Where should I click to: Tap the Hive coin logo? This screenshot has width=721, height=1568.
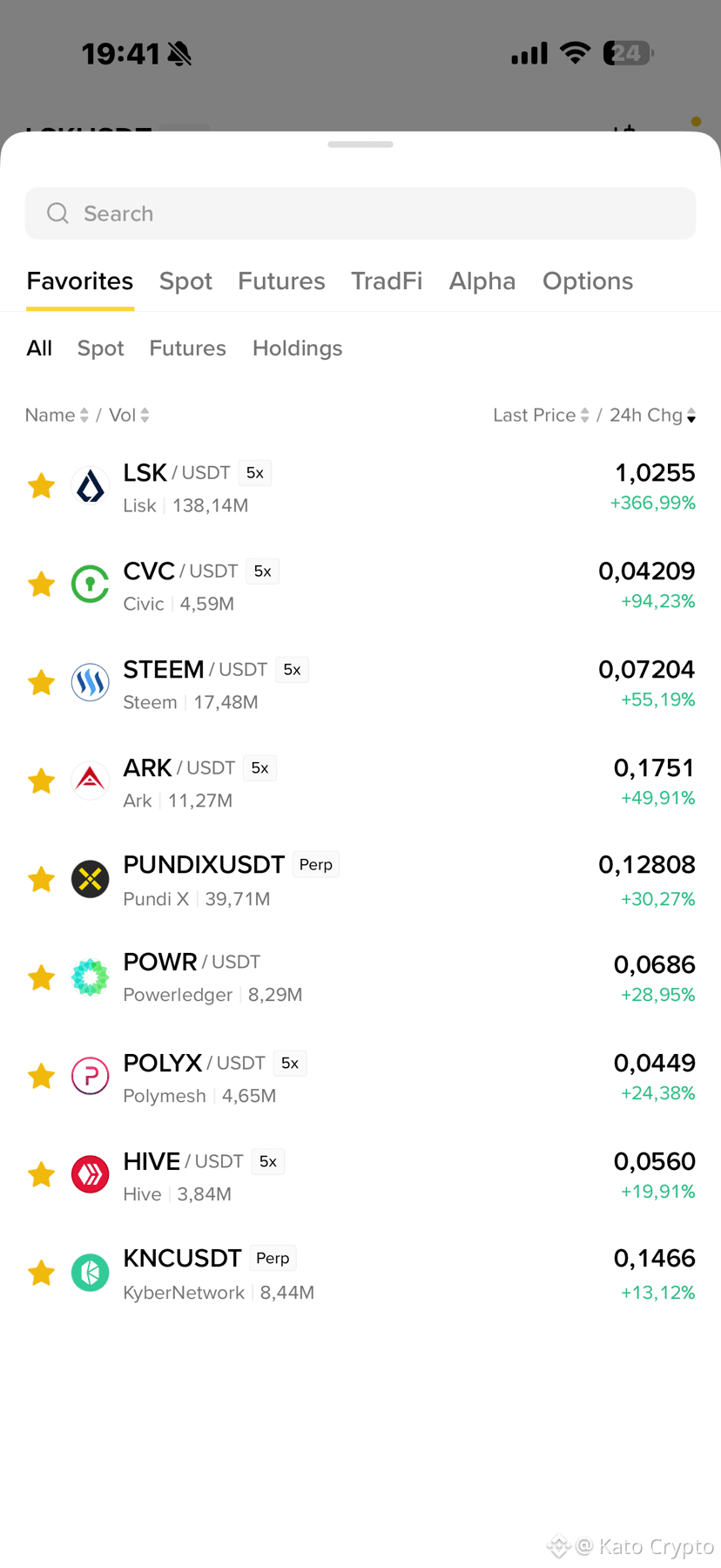pyautogui.click(x=90, y=1175)
